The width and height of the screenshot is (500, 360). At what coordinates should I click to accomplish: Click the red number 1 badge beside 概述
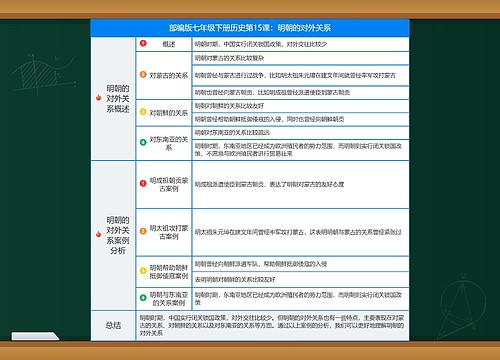pos(143,43)
